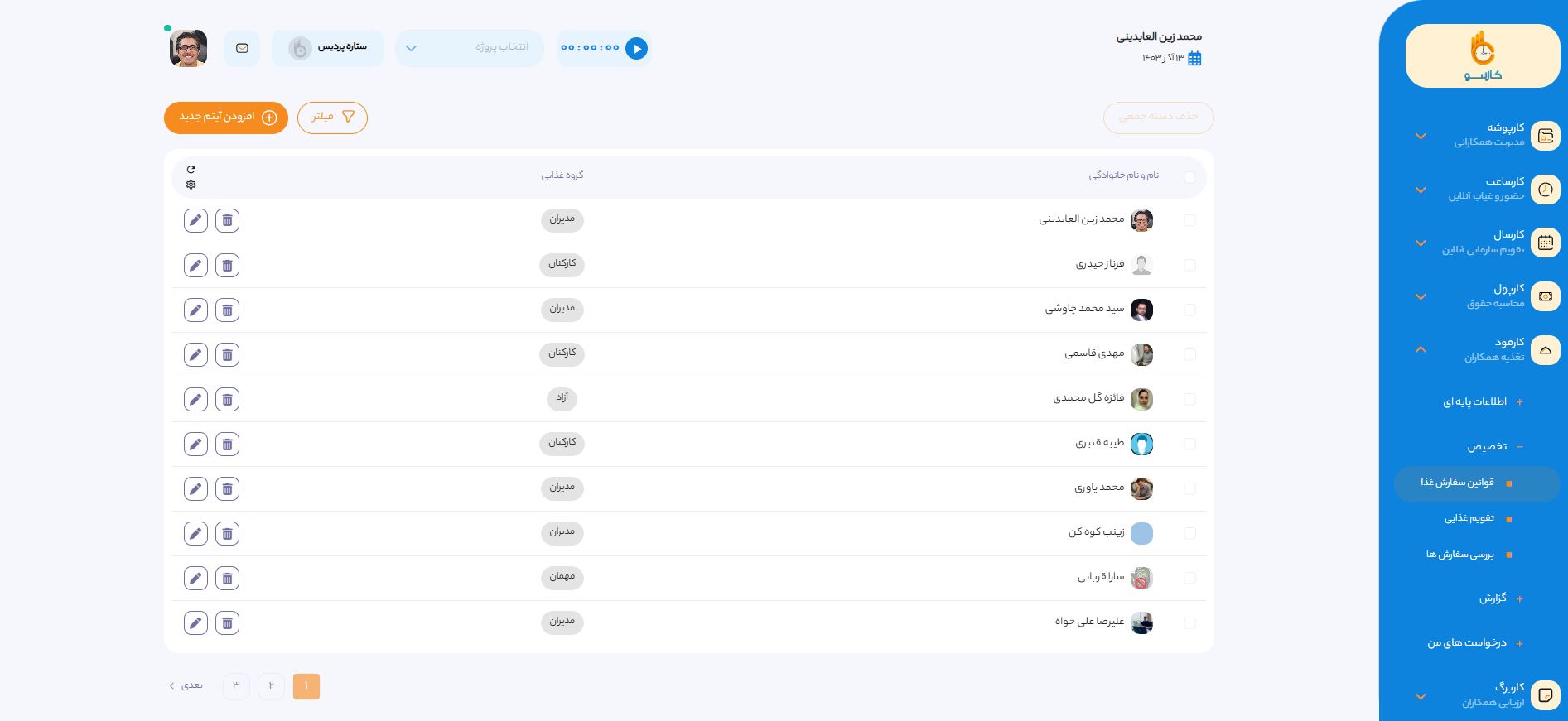Click the افزودن آیتم جدید button

(x=226, y=118)
